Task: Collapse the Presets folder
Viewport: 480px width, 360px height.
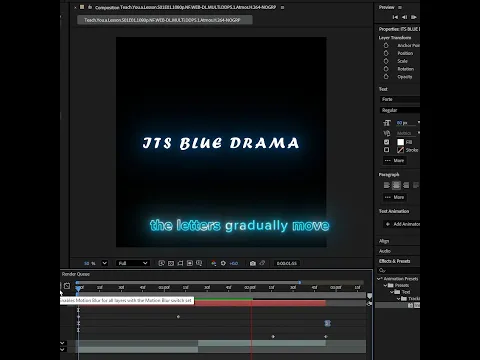Action: tap(386, 285)
